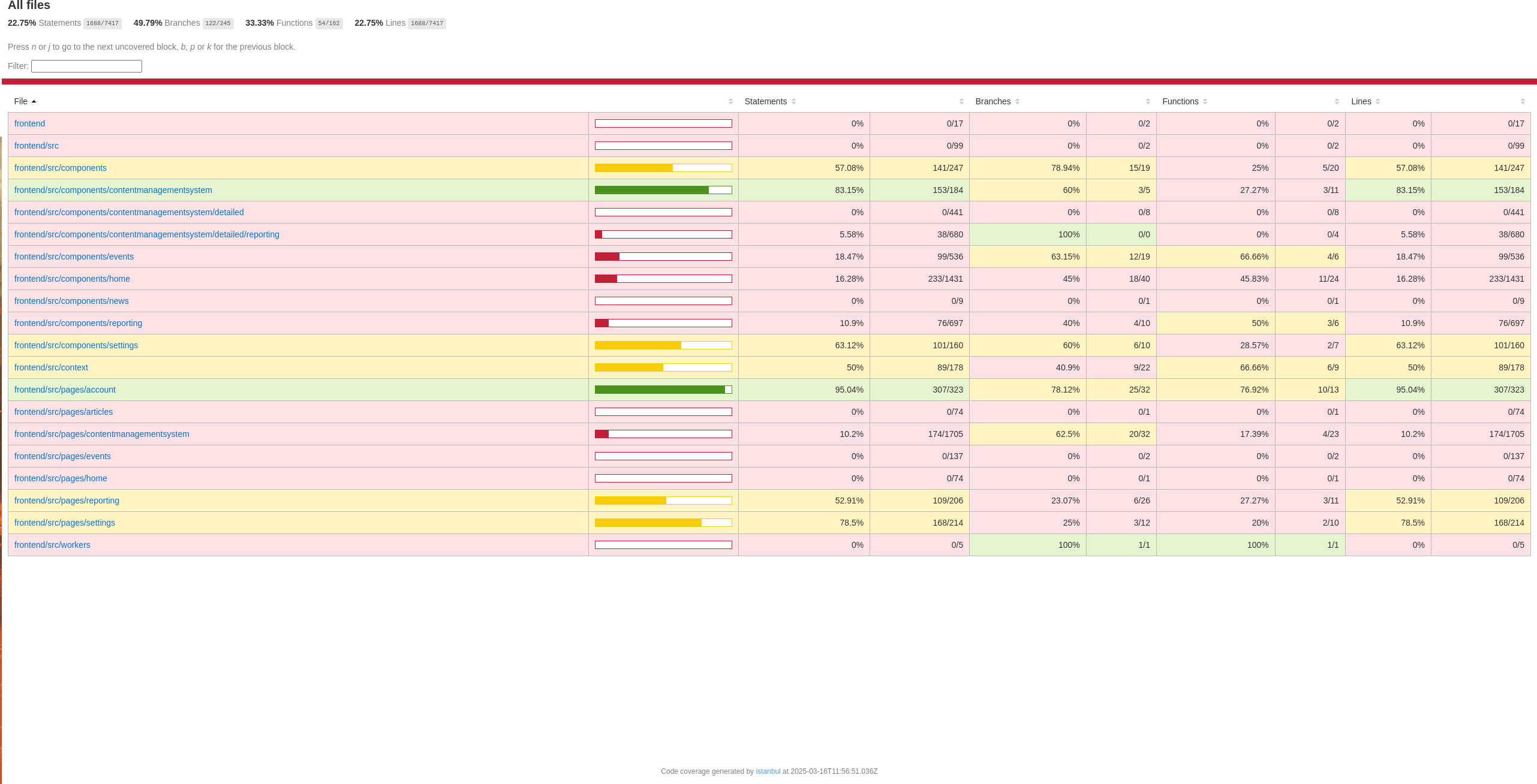1537x784 pixels.
Task: Click the green coverage bar for pages/account
Action: (660, 390)
